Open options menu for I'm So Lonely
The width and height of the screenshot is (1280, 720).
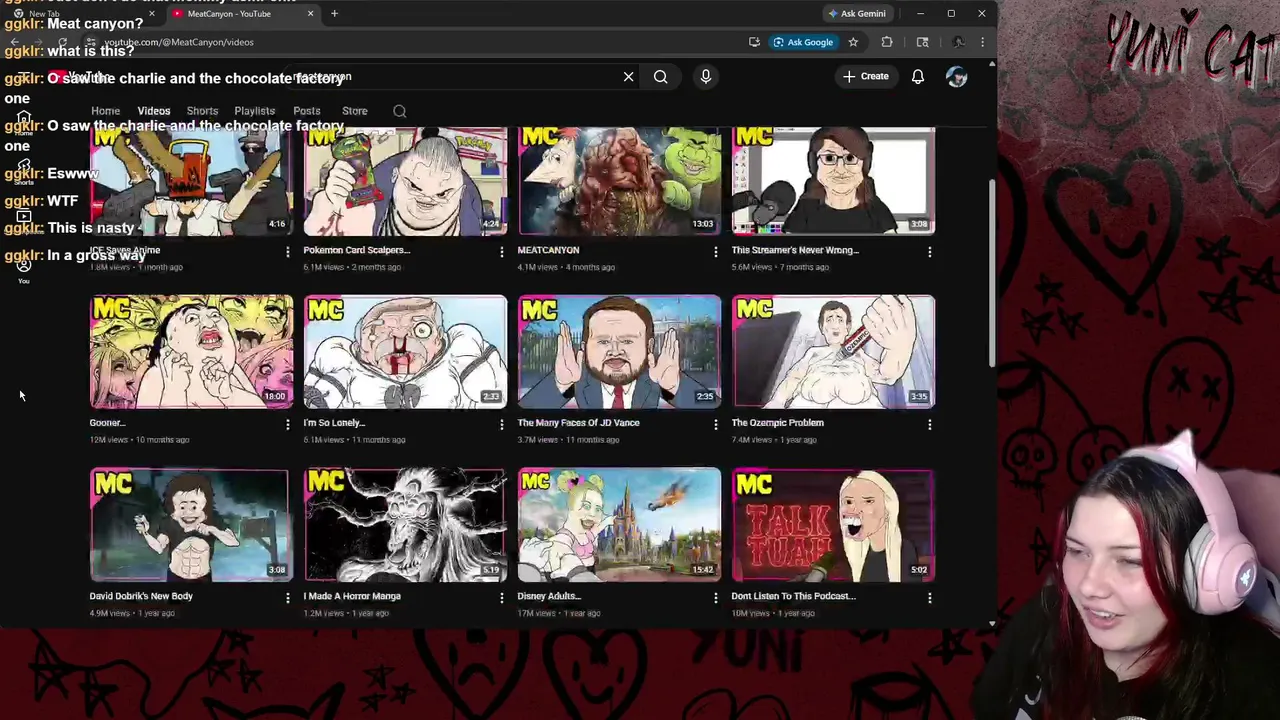click(502, 424)
